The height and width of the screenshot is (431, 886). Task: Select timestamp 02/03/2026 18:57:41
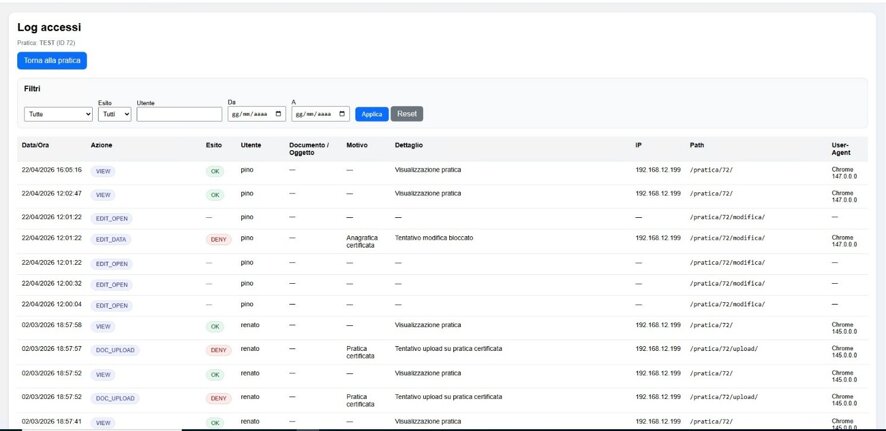click(51, 421)
